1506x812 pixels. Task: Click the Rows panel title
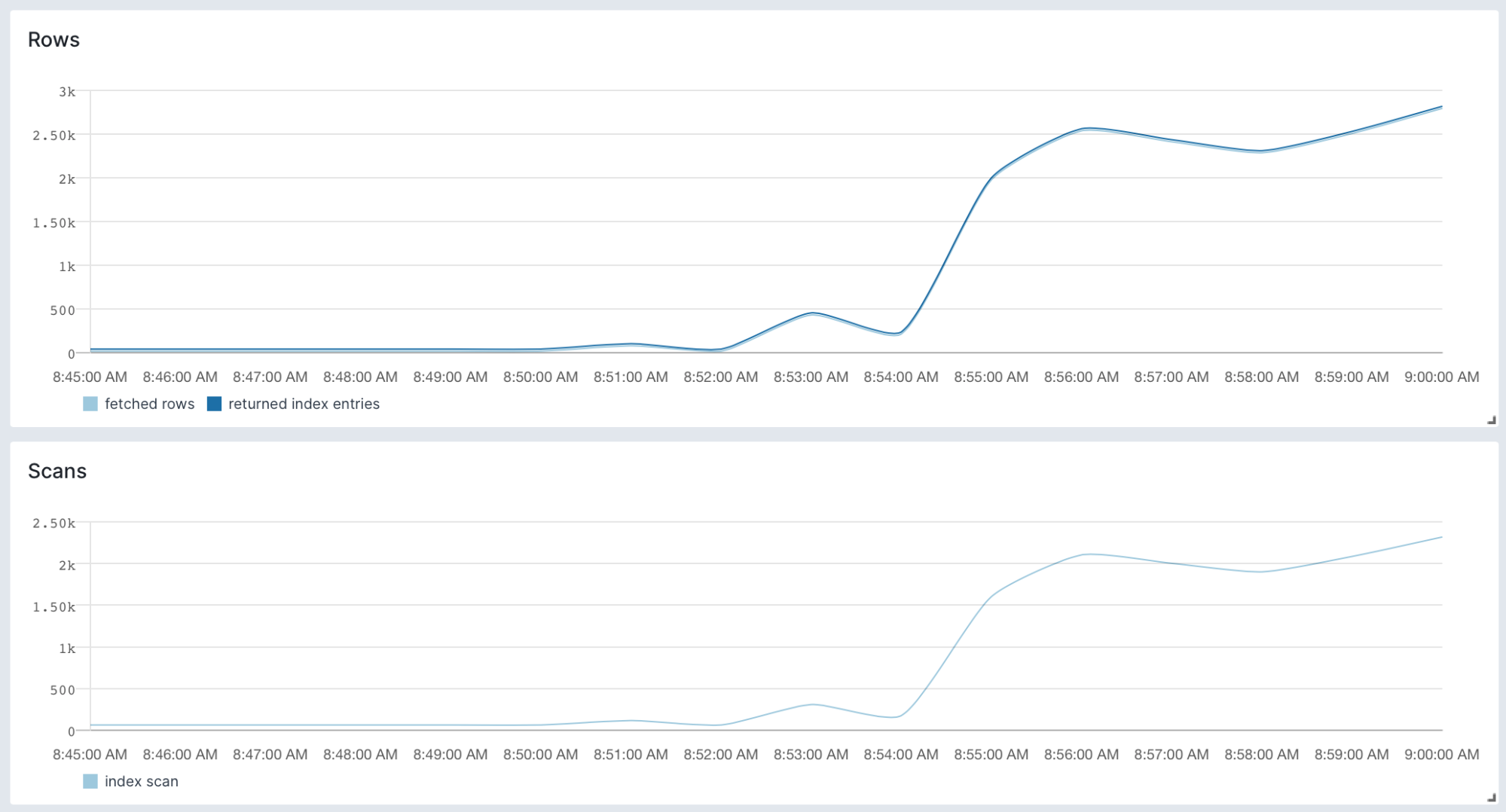click(53, 40)
